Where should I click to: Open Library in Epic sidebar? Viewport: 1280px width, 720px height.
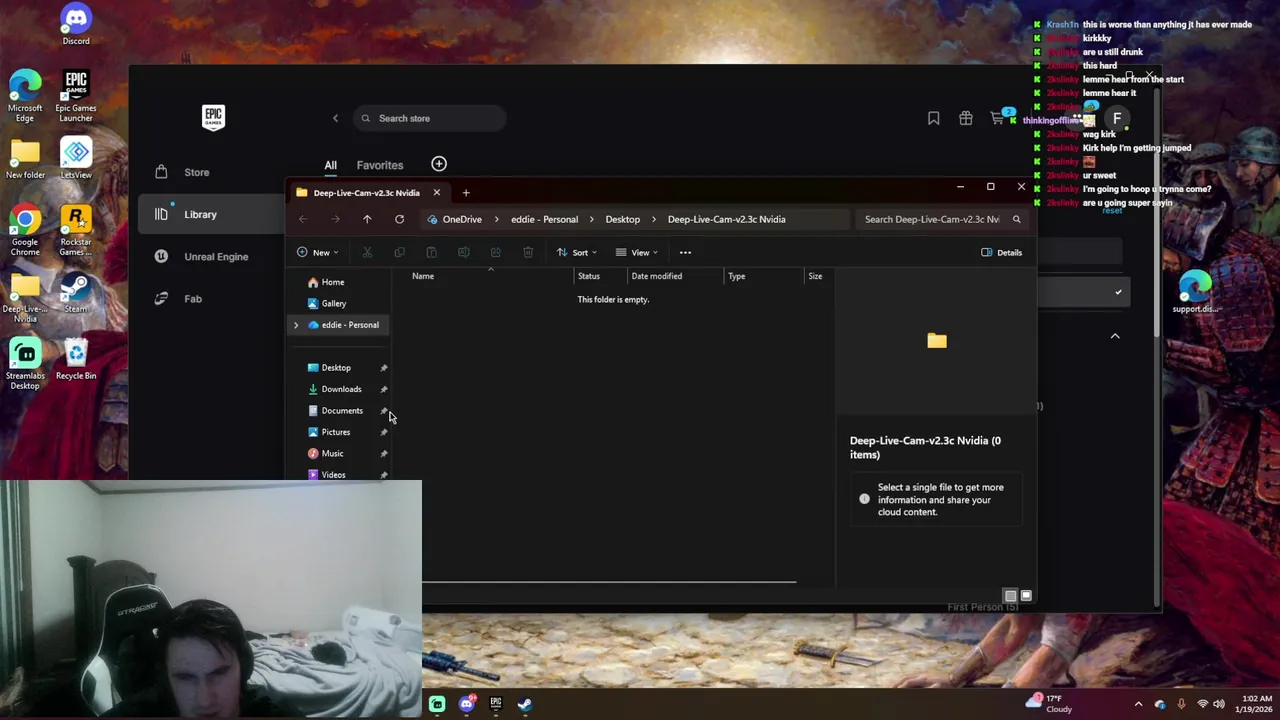[211, 214]
